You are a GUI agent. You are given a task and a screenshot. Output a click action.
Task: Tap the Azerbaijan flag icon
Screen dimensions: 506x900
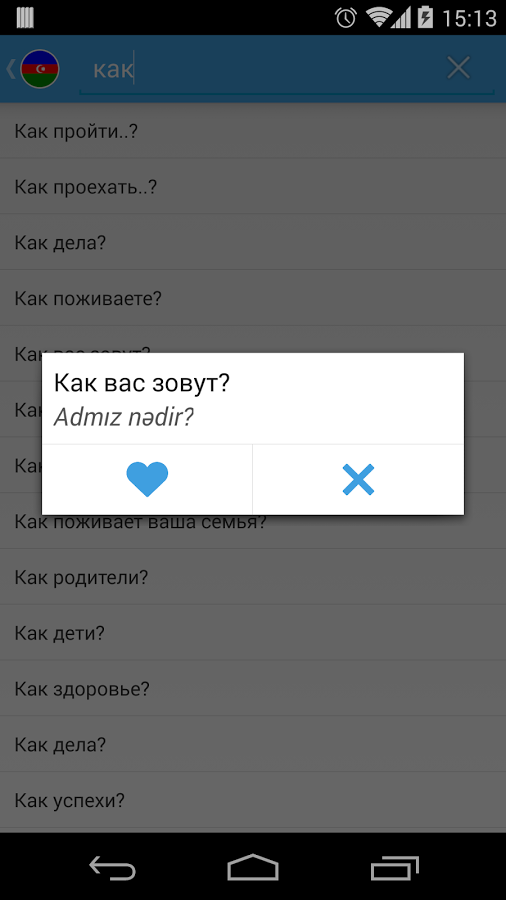pyautogui.click(x=40, y=69)
